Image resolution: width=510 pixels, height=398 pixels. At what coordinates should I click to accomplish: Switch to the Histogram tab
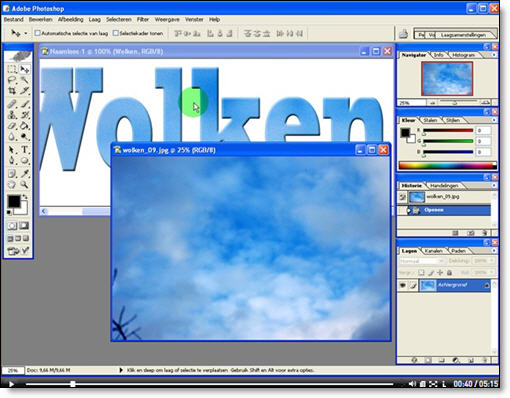(463, 55)
